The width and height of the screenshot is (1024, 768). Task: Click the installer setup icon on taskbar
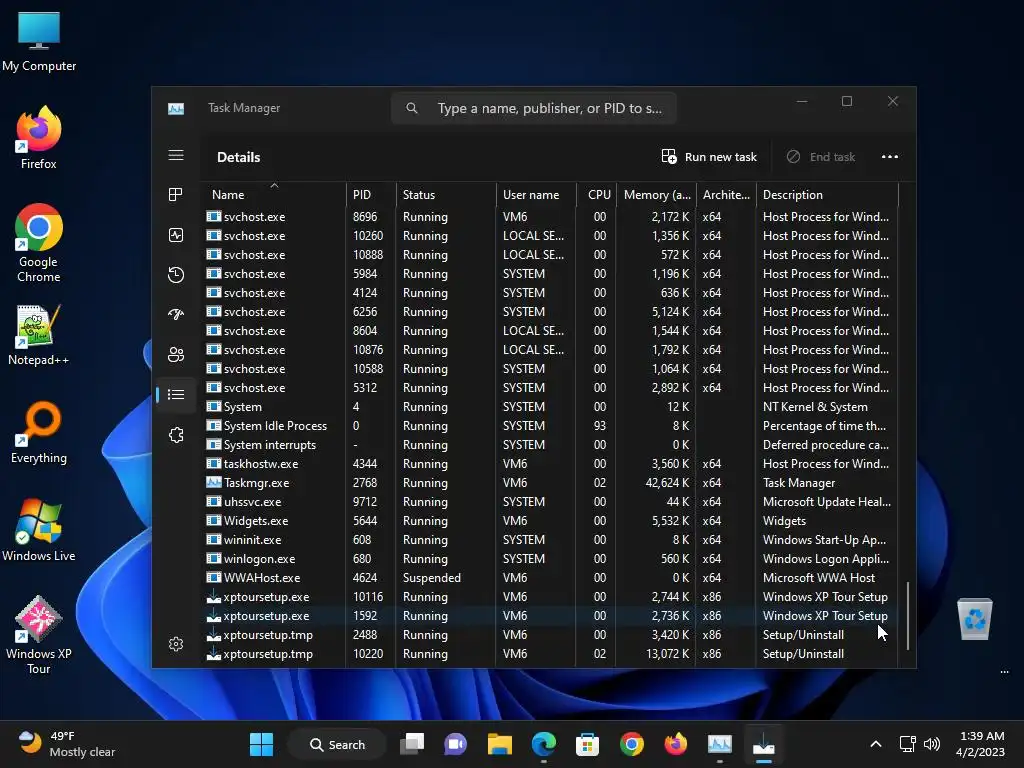pos(763,744)
